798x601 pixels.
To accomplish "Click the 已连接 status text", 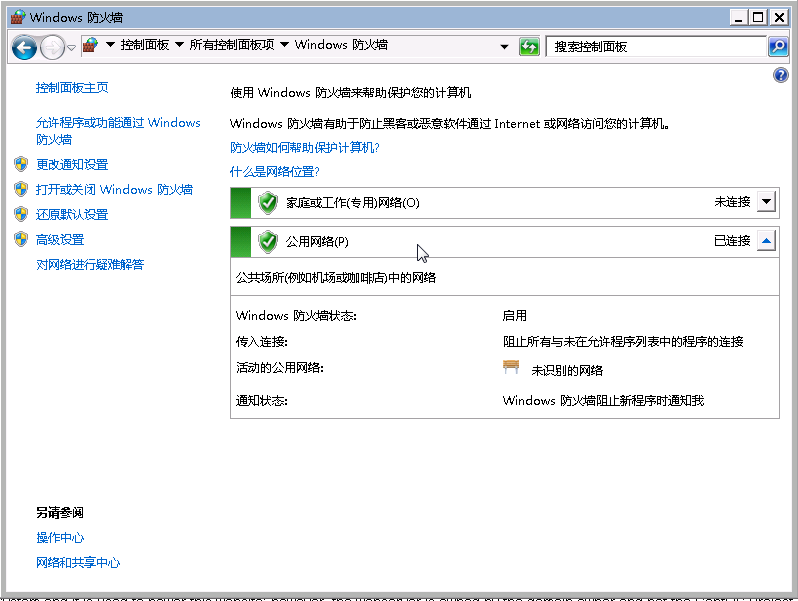I will pos(732,241).
